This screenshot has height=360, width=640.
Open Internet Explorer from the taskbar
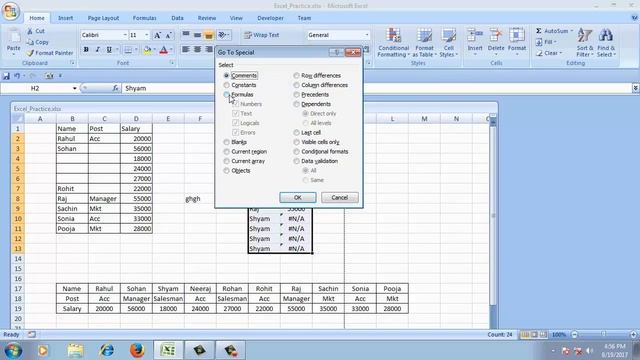107,350
